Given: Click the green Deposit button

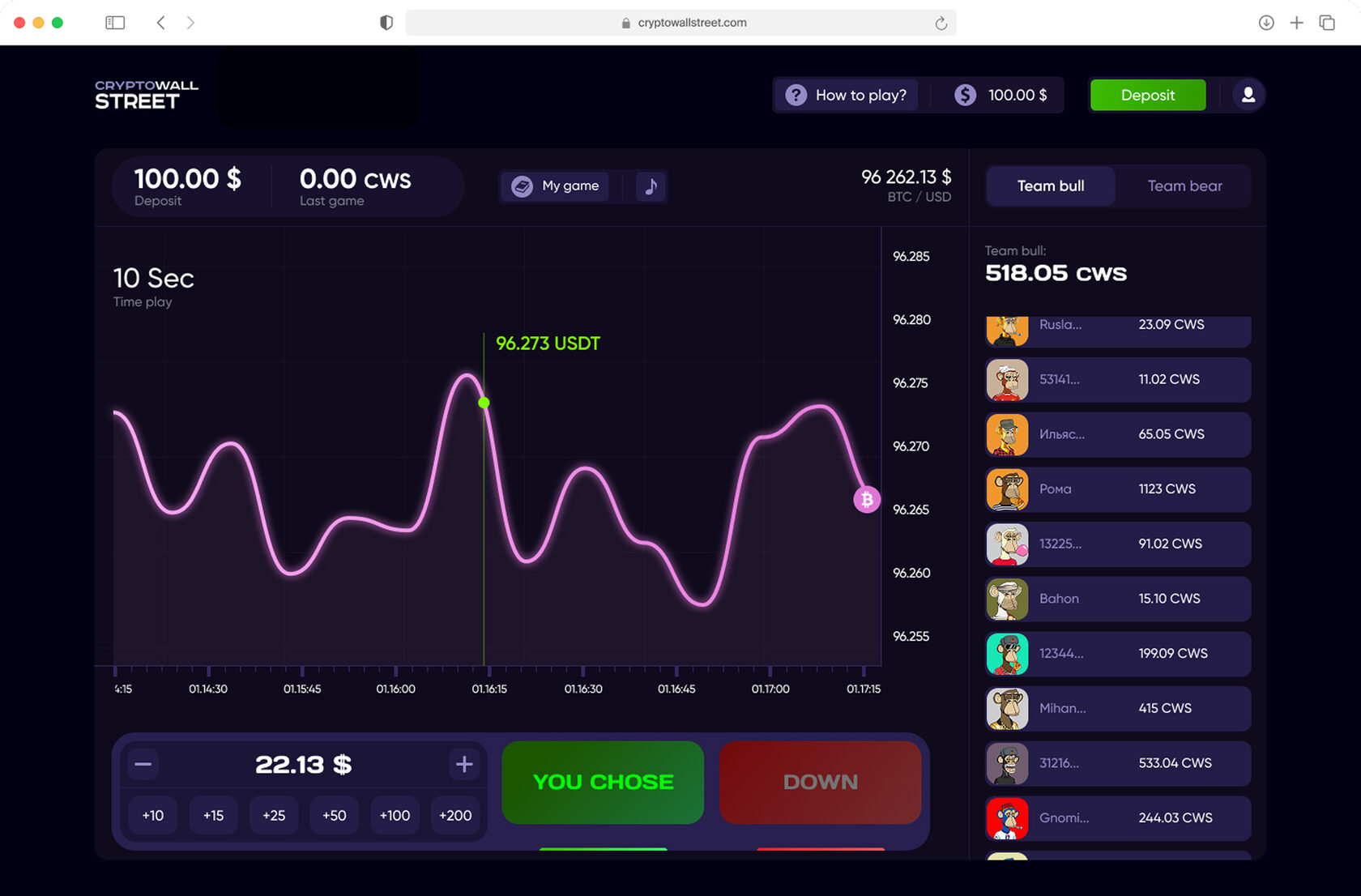Looking at the screenshot, I should point(1148,95).
